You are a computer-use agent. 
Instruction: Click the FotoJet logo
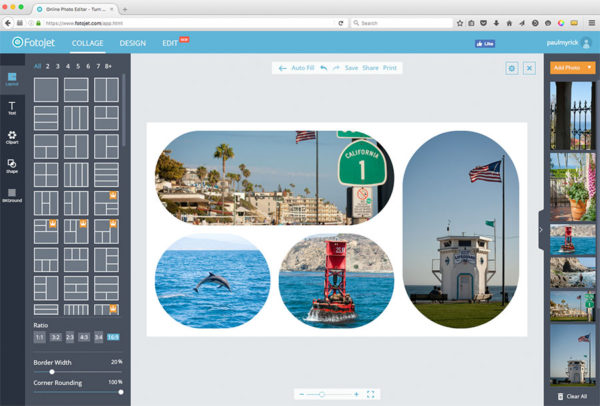click(x=34, y=42)
